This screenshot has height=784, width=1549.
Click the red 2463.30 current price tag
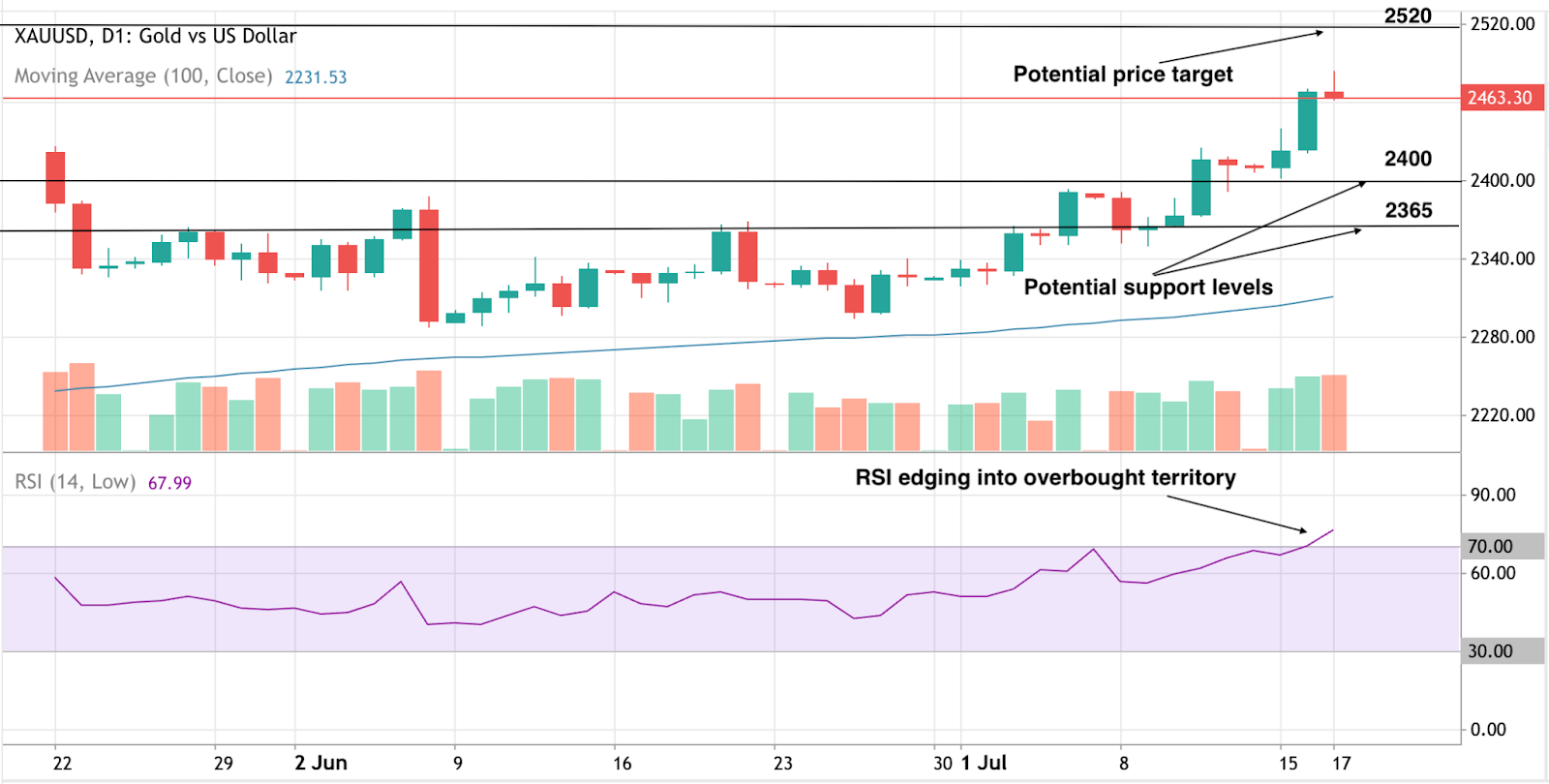point(1500,98)
